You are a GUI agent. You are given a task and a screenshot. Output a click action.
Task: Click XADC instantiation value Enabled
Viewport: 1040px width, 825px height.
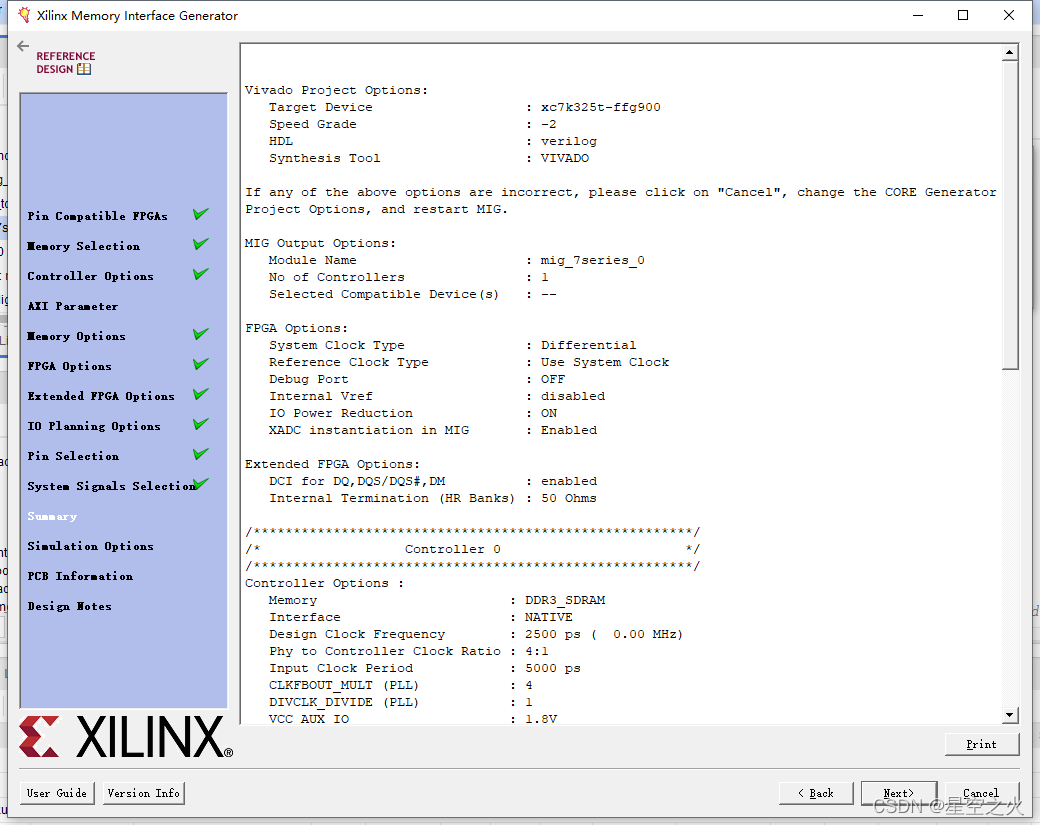tap(568, 430)
